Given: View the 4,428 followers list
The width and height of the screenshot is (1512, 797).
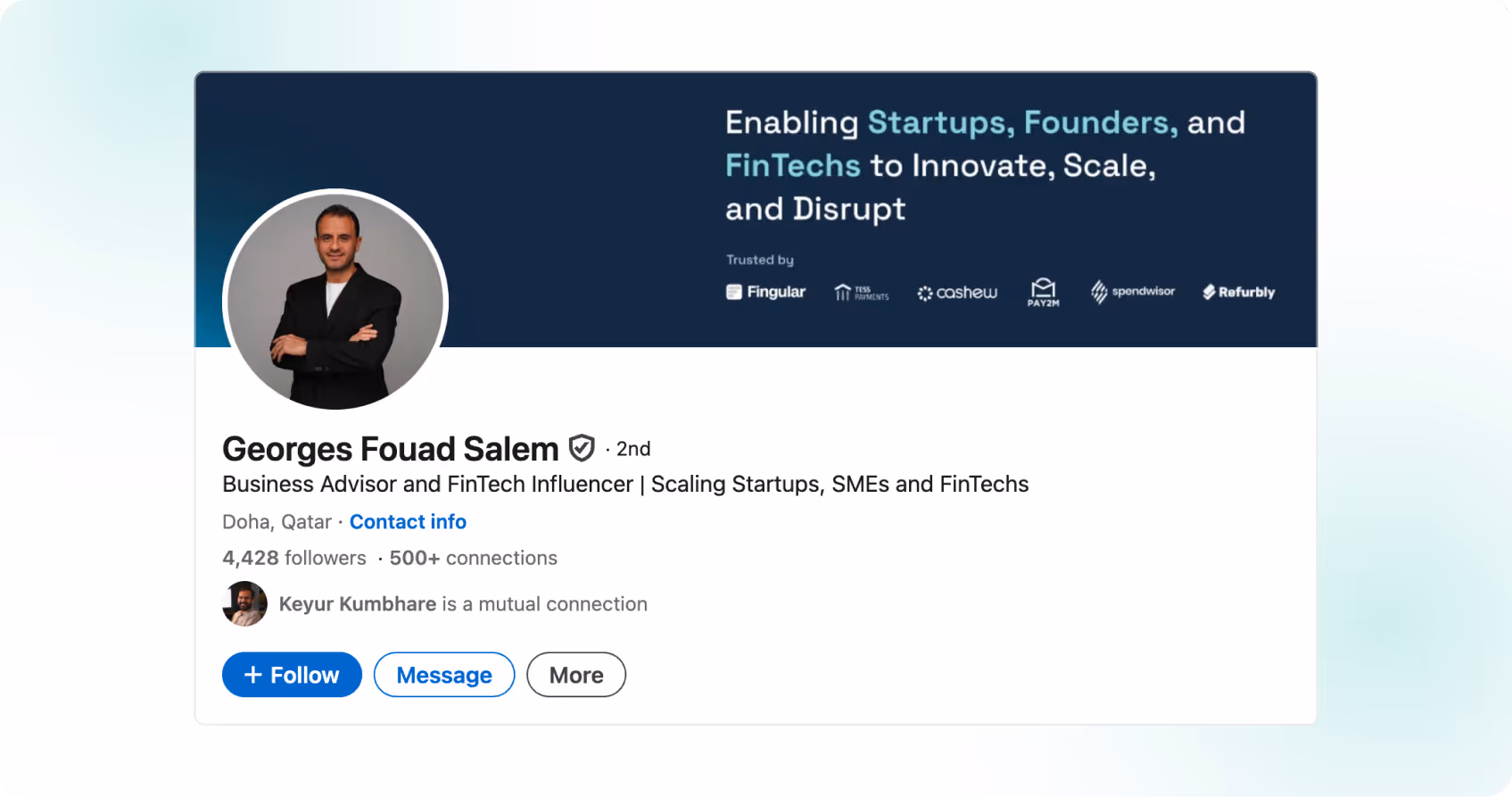Looking at the screenshot, I should pos(294,558).
